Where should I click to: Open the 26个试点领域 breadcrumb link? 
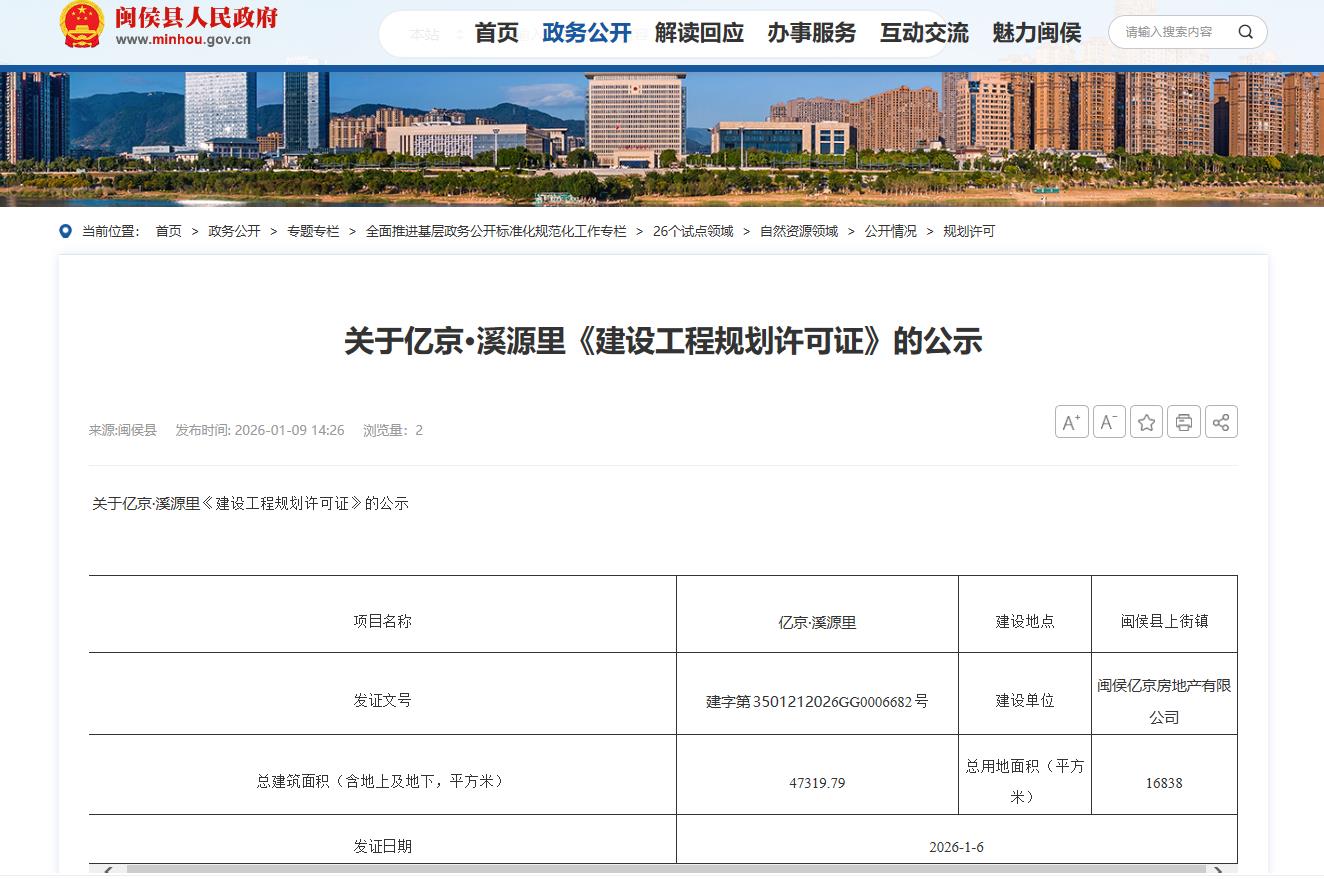coord(693,232)
